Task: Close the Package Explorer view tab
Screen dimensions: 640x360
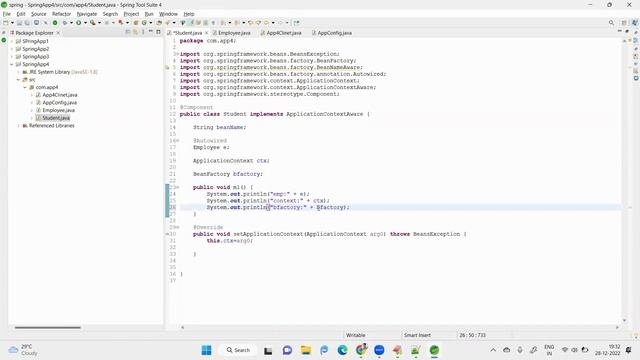Action: click(58, 33)
